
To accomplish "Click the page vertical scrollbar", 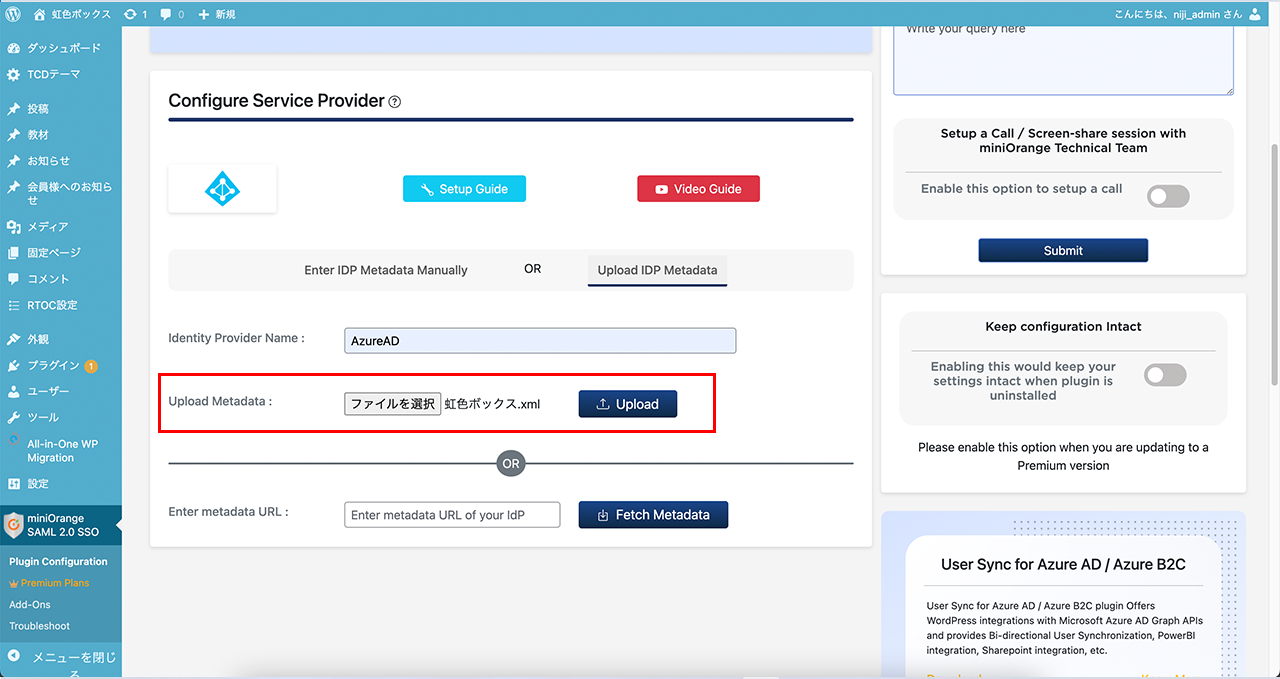I will pyautogui.click(x=1274, y=265).
